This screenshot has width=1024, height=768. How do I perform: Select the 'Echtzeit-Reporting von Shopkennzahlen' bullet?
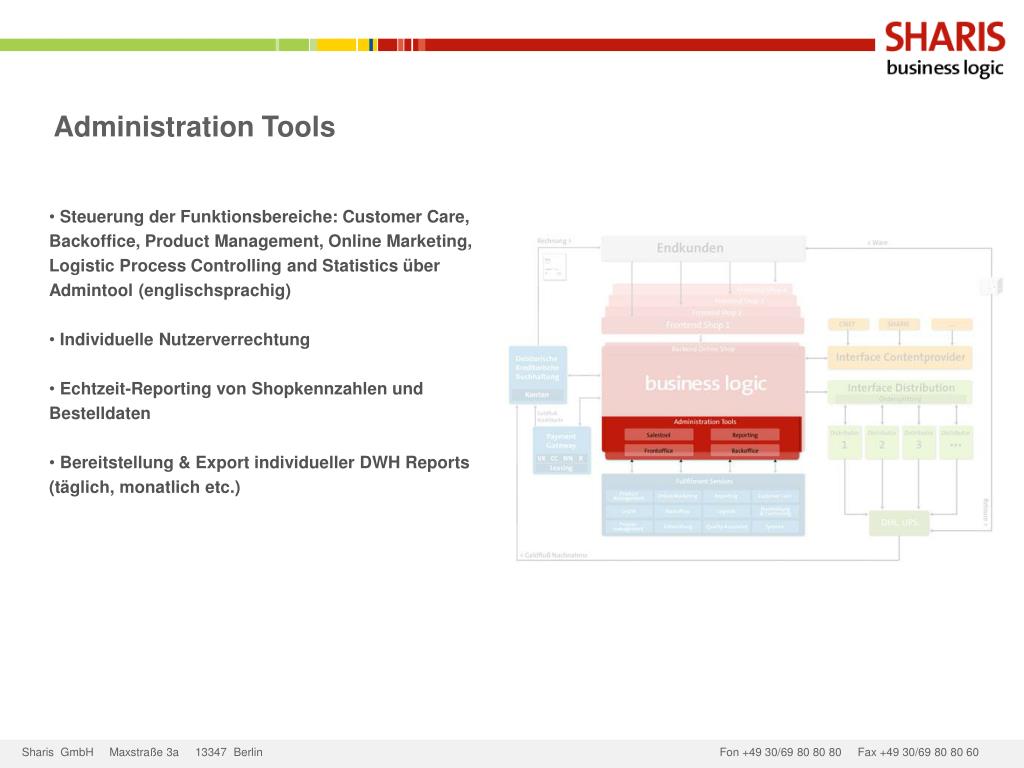pyautogui.click(x=236, y=401)
